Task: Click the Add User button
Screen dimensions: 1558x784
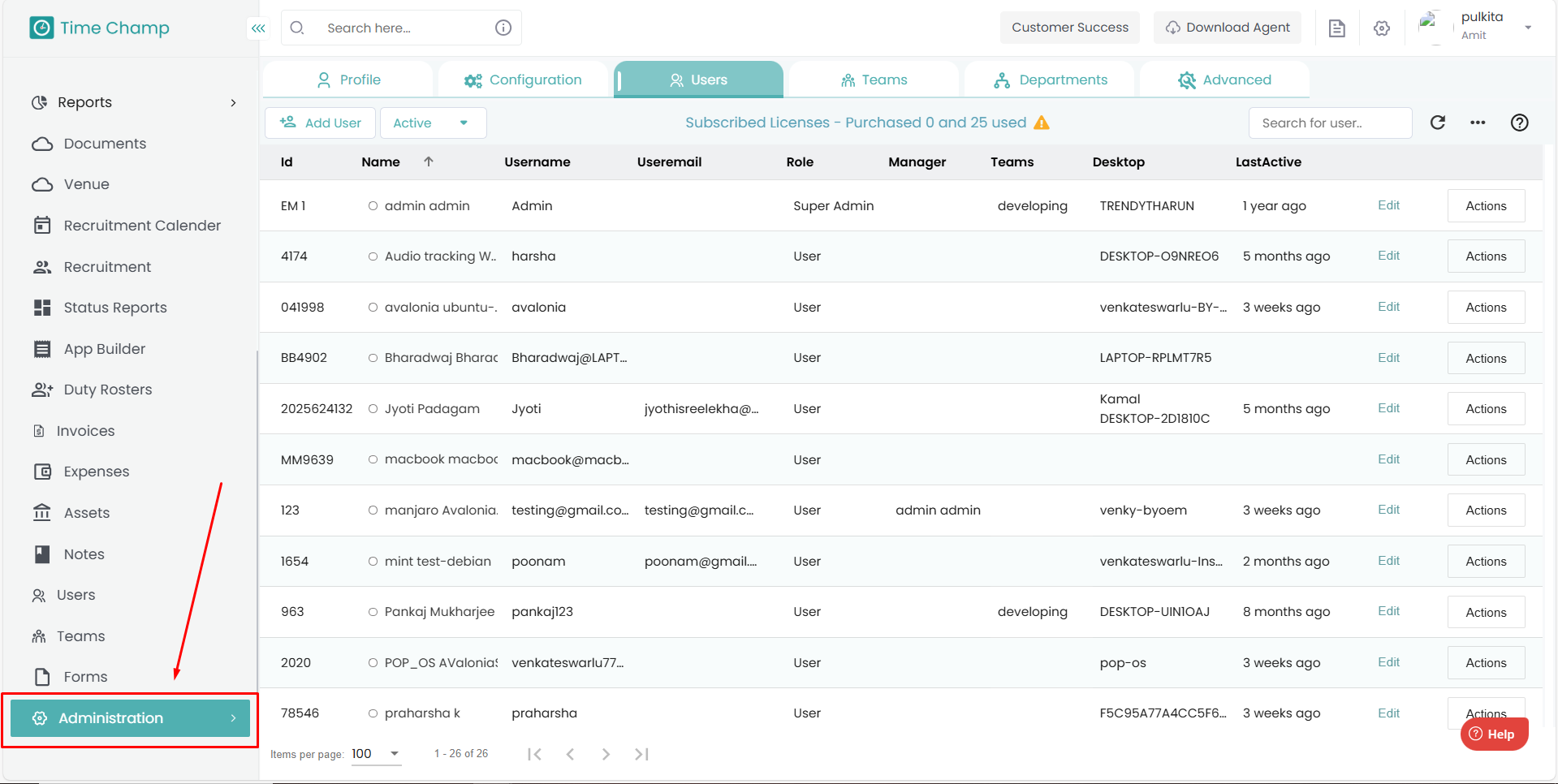Action: coord(321,123)
